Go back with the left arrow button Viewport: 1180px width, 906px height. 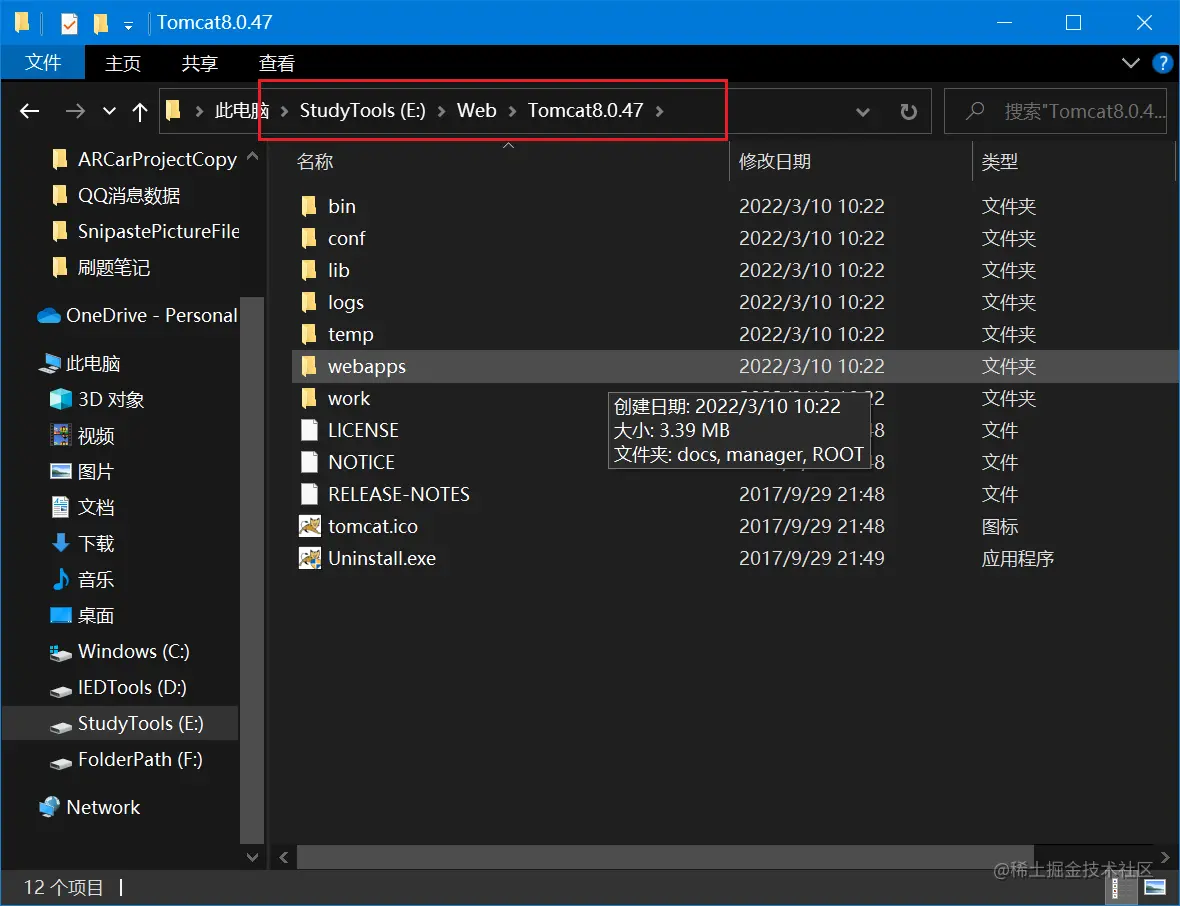tap(30, 111)
